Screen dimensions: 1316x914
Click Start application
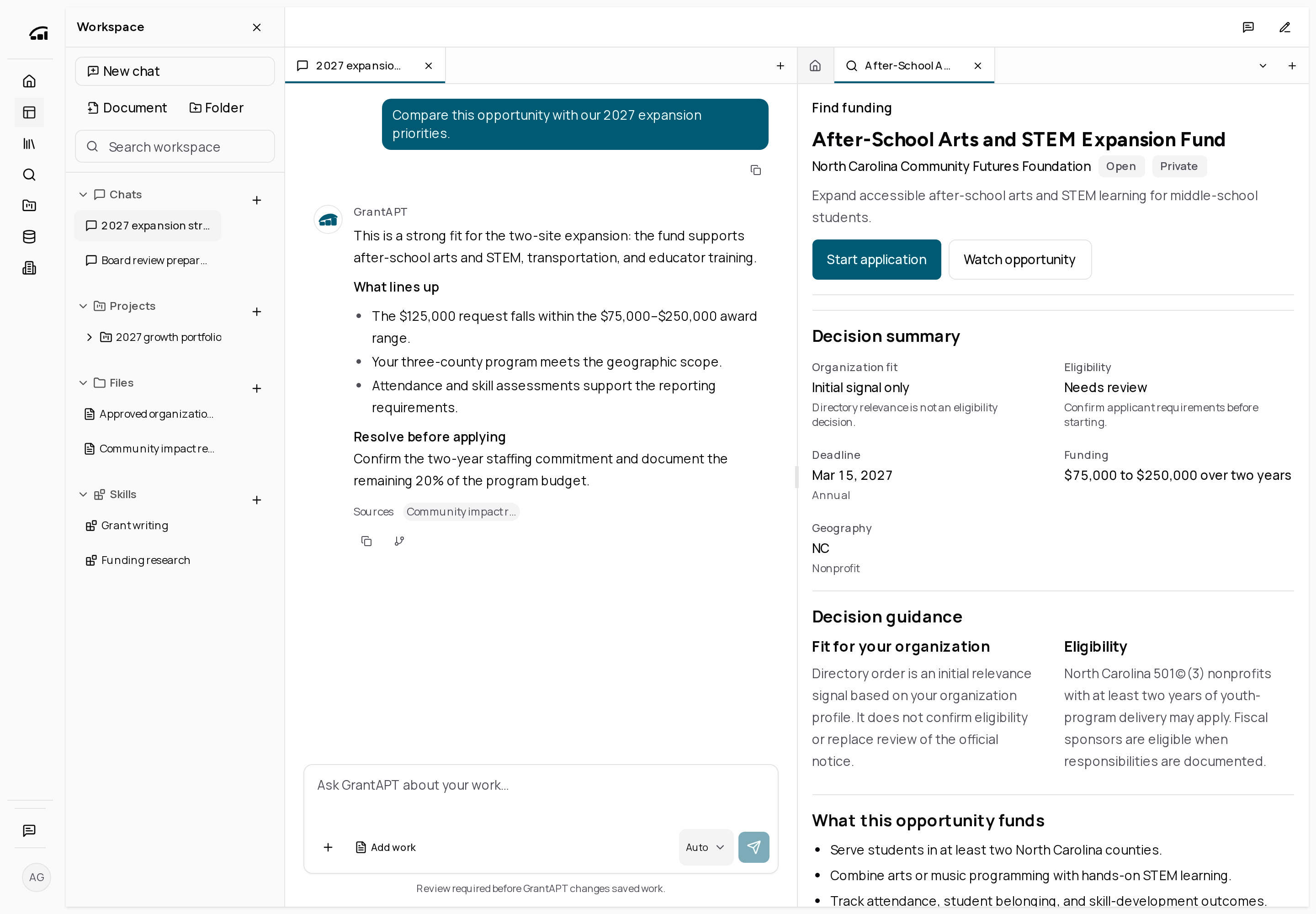coord(876,260)
